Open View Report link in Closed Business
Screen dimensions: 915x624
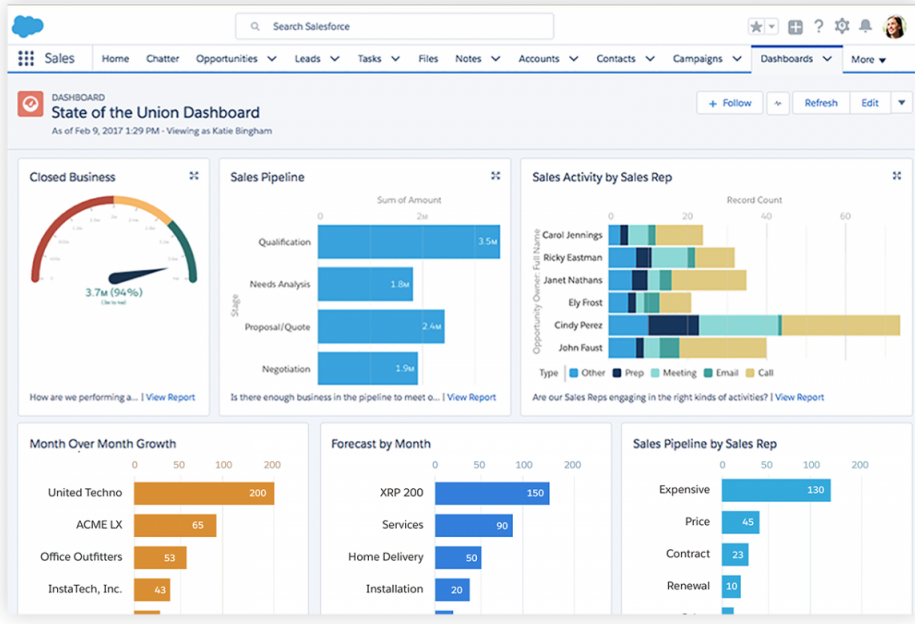[x=170, y=397]
